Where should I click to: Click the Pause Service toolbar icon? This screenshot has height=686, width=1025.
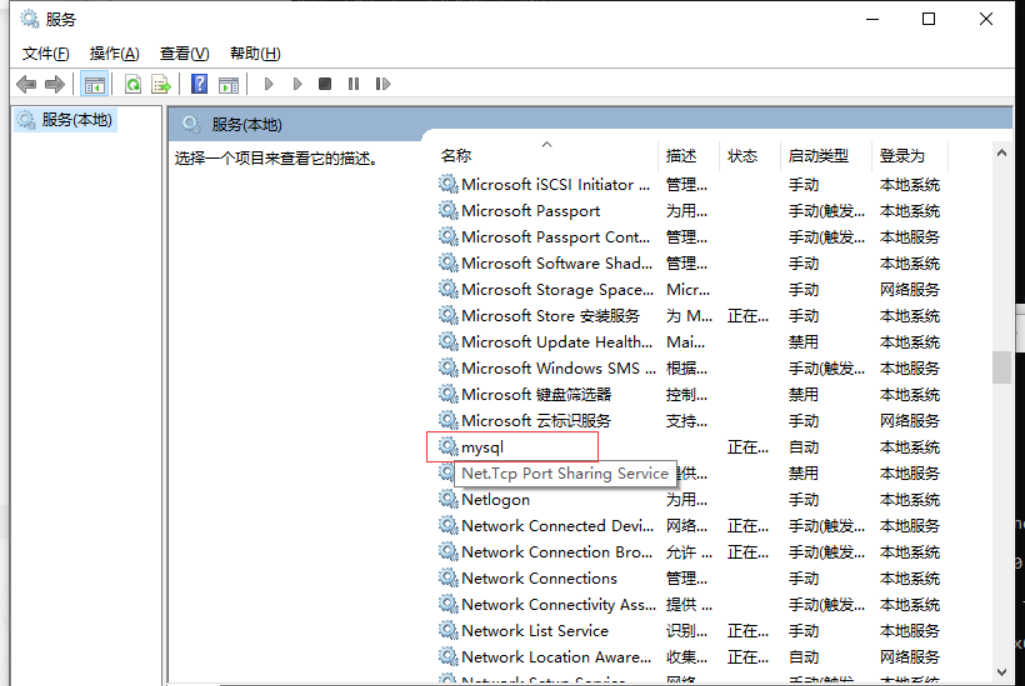click(354, 84)
